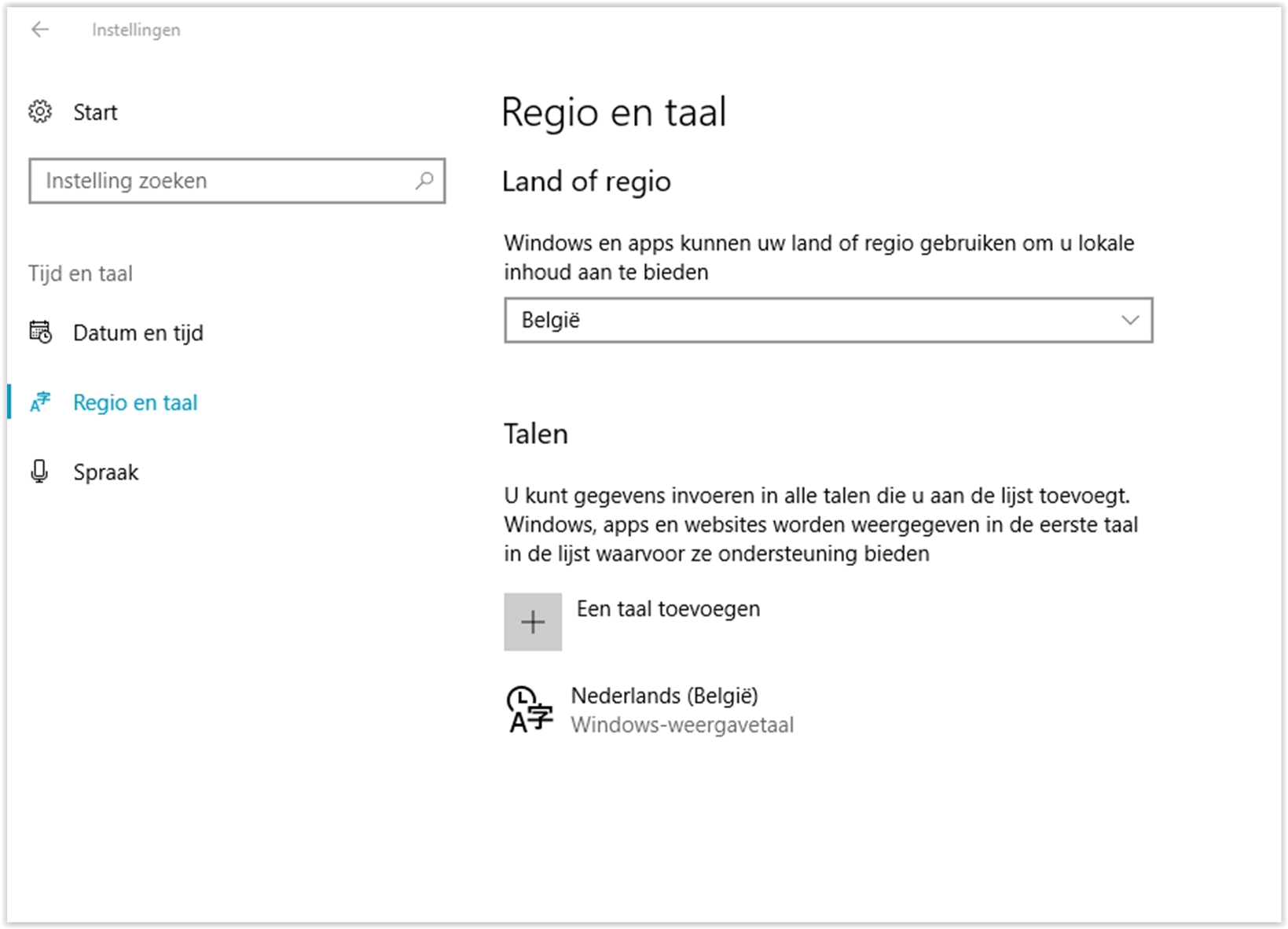Click the language icon beside Nederlands (België)

[x=530, y=709]
